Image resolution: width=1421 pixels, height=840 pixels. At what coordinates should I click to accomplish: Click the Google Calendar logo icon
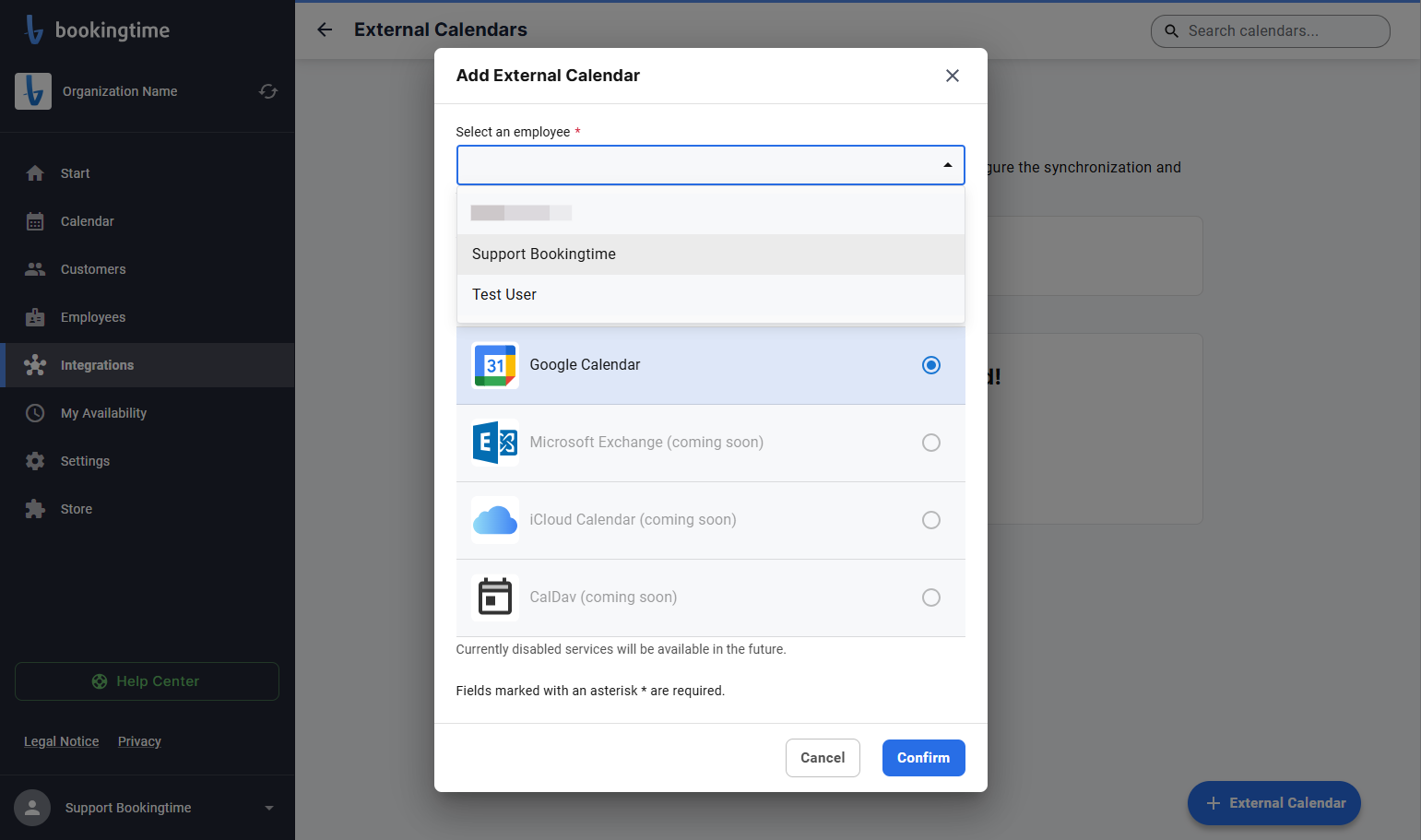(x=495, y=365)
